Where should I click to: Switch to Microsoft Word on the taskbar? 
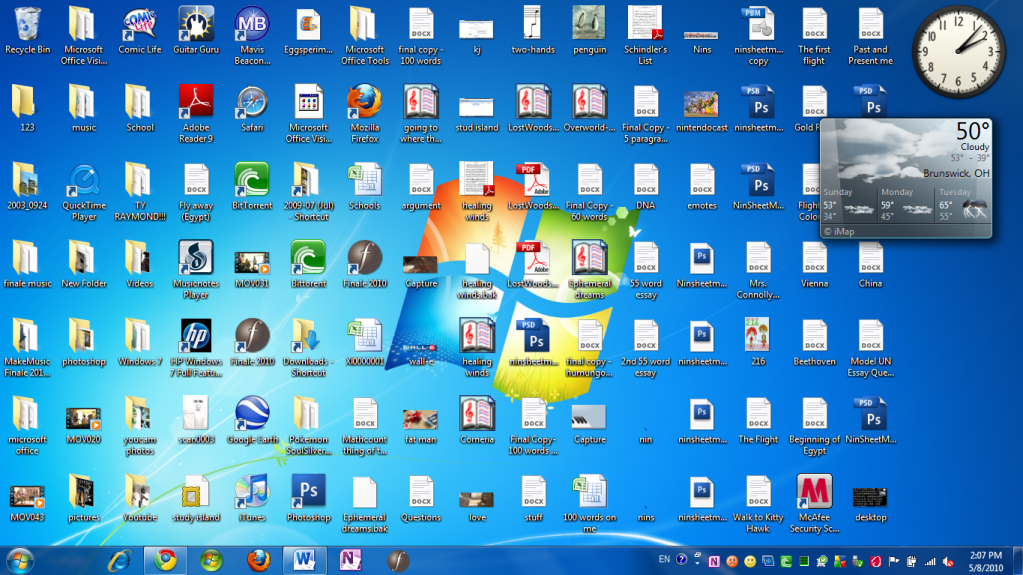point(305,561)
